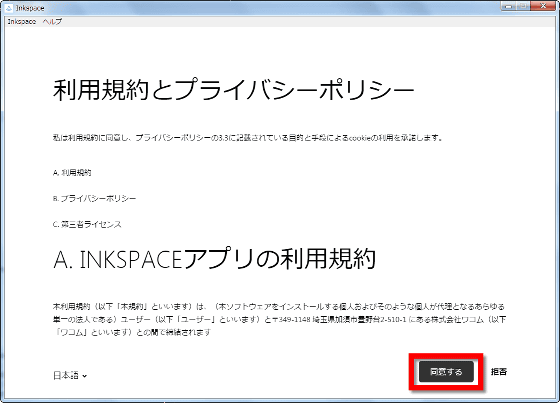Close the Inkspace window
Image resolution: width=560 pixels, height=403 pixels.
pyautogui.click(x=544, y=6)
